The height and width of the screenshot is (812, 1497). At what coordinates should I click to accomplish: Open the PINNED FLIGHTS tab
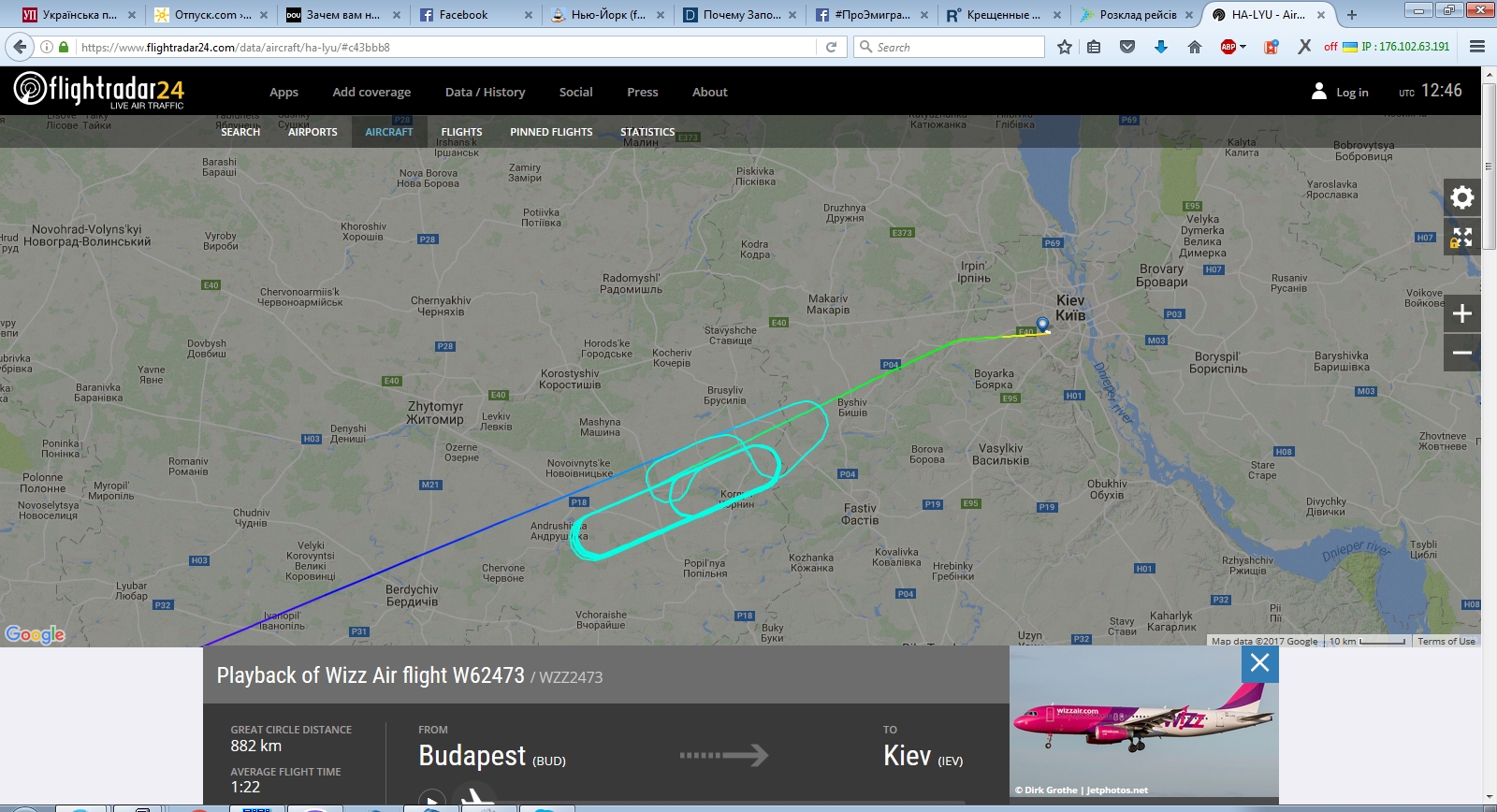click(x=551, y=132)
